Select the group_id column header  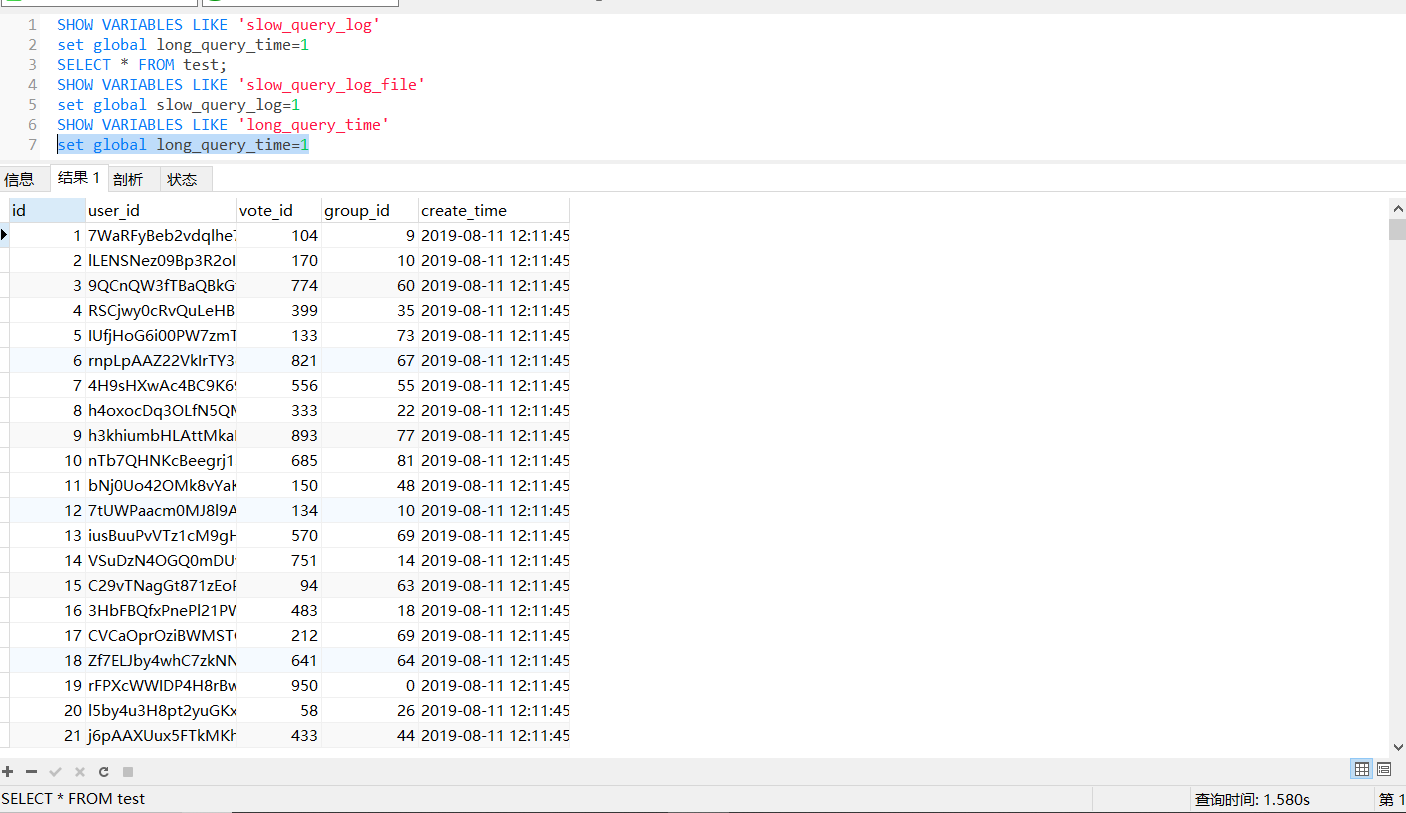[370, 210]
